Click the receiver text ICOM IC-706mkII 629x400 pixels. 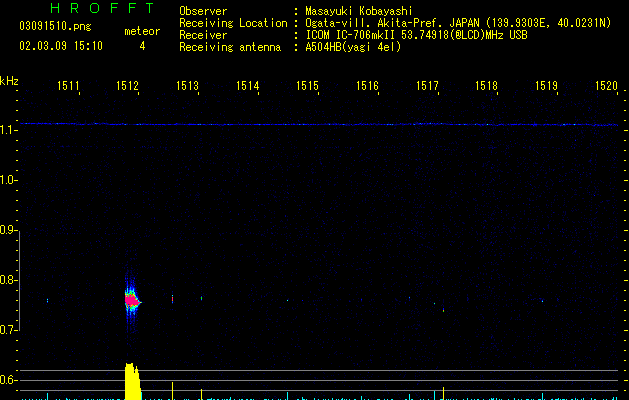pos(351,35)
